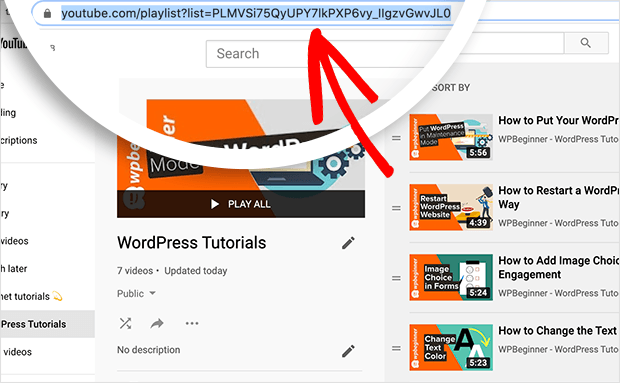
Task: Open Watch later in the sidebar
Action: tap(14, 269)
